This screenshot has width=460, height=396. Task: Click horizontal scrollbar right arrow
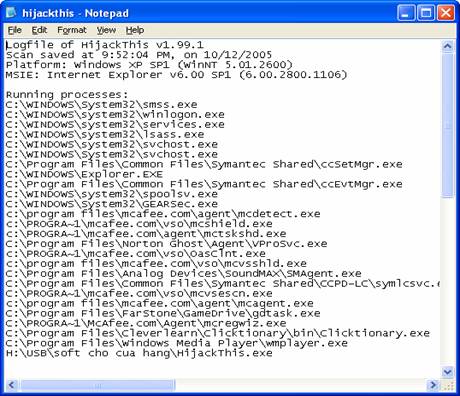coord(433,385)
